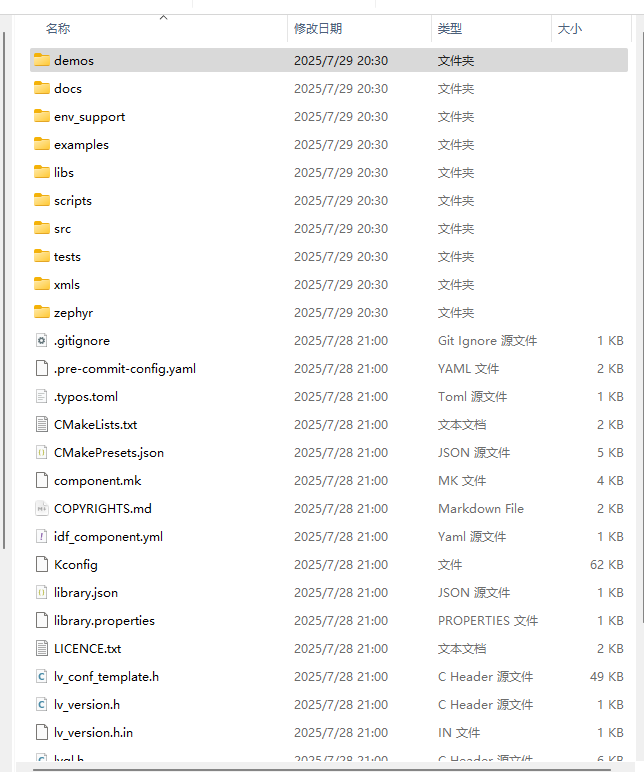Click the CMakeLists.txt text file icon

(41, 424)
